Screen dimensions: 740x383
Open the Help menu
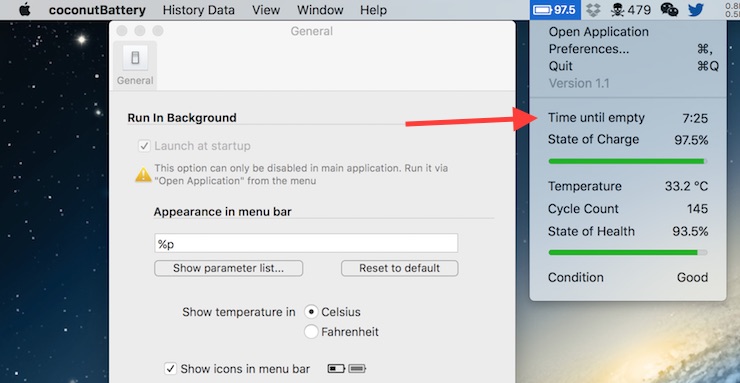[x=373, y=10]
